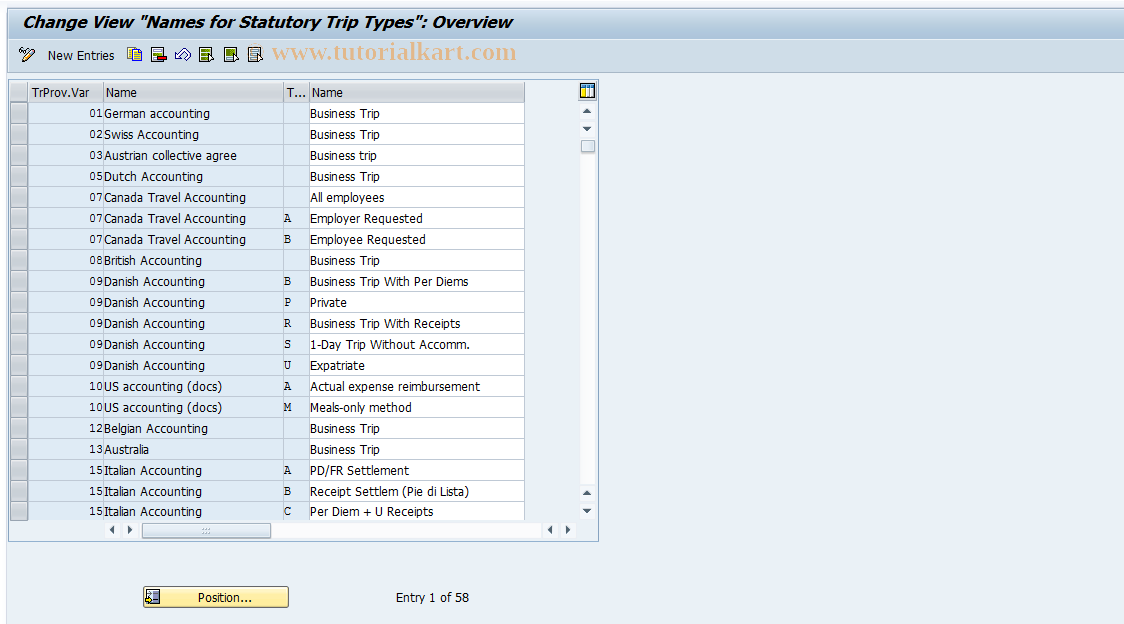Select row selector for Meals-only method entry

[x=19, y=407]
